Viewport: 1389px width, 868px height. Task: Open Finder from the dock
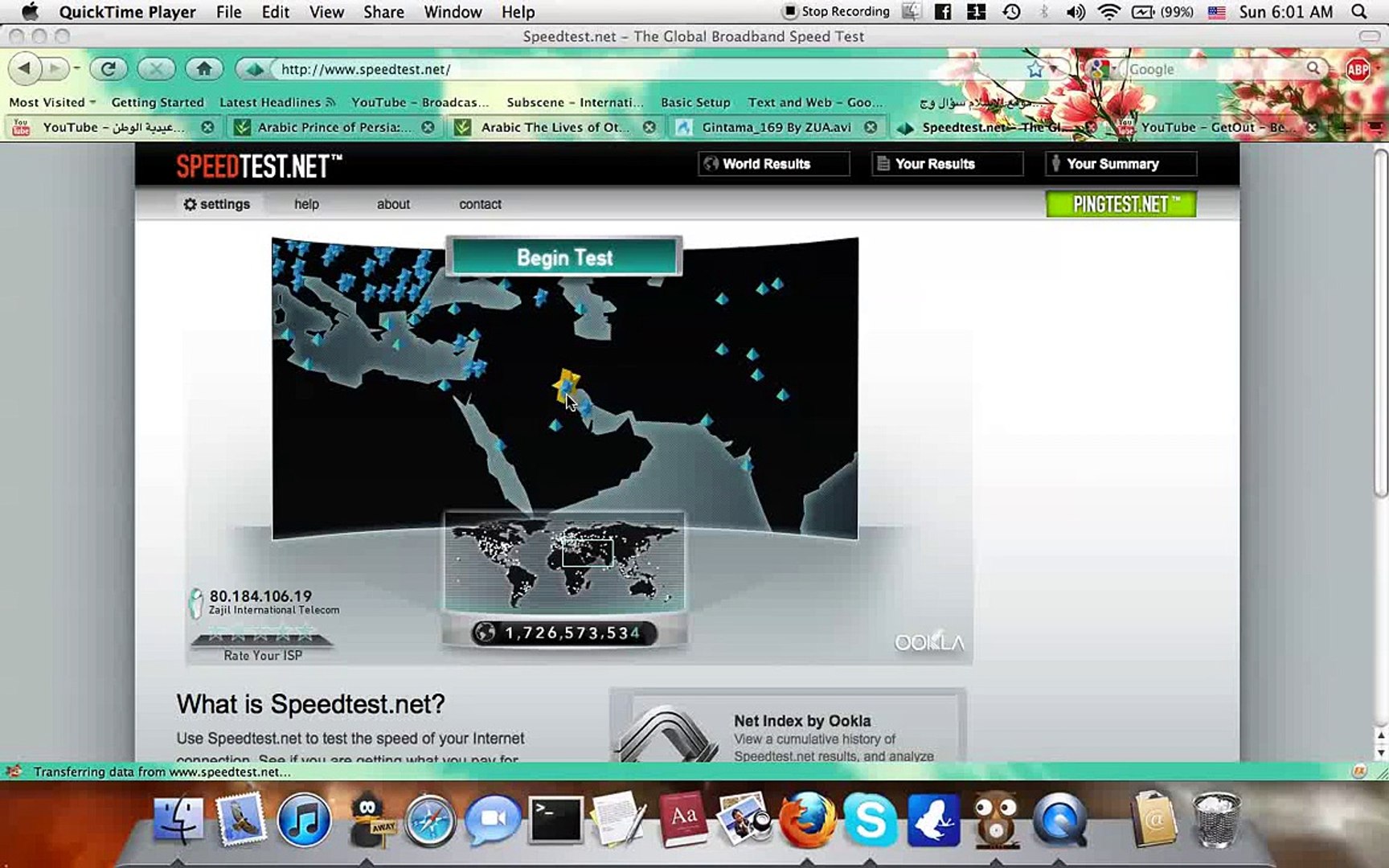coord(178,820)
